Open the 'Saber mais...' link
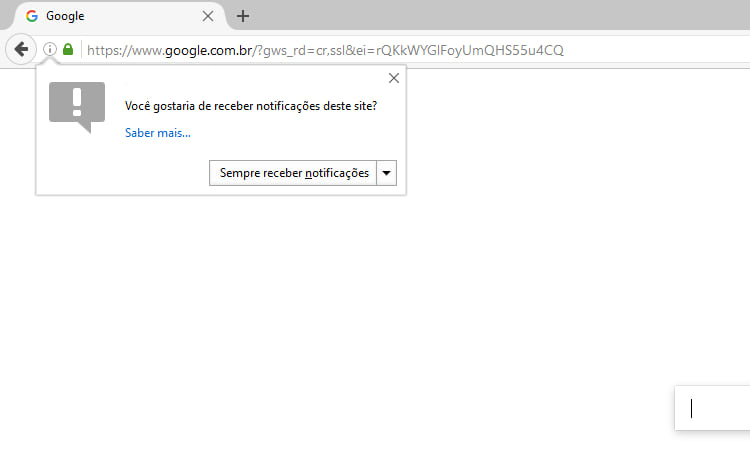750x469 pixels. (158, 132)
